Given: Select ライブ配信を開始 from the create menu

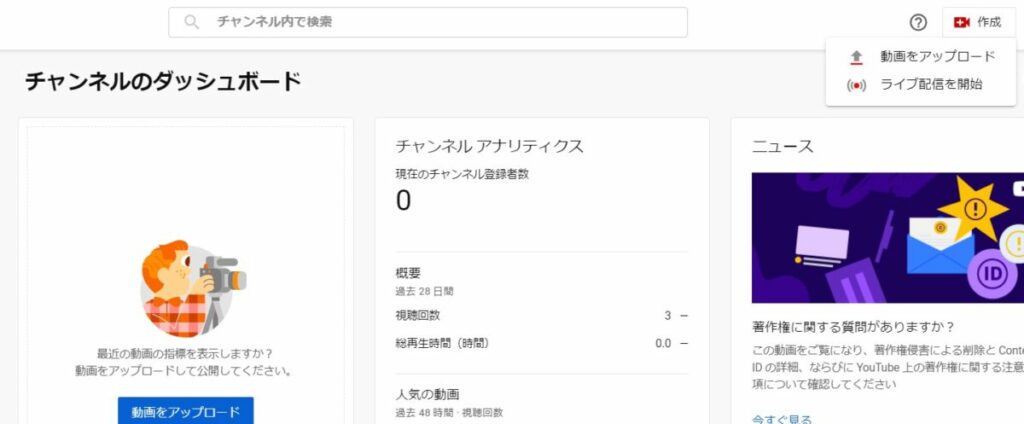Looking at the screenshot, I should (930, 85).
